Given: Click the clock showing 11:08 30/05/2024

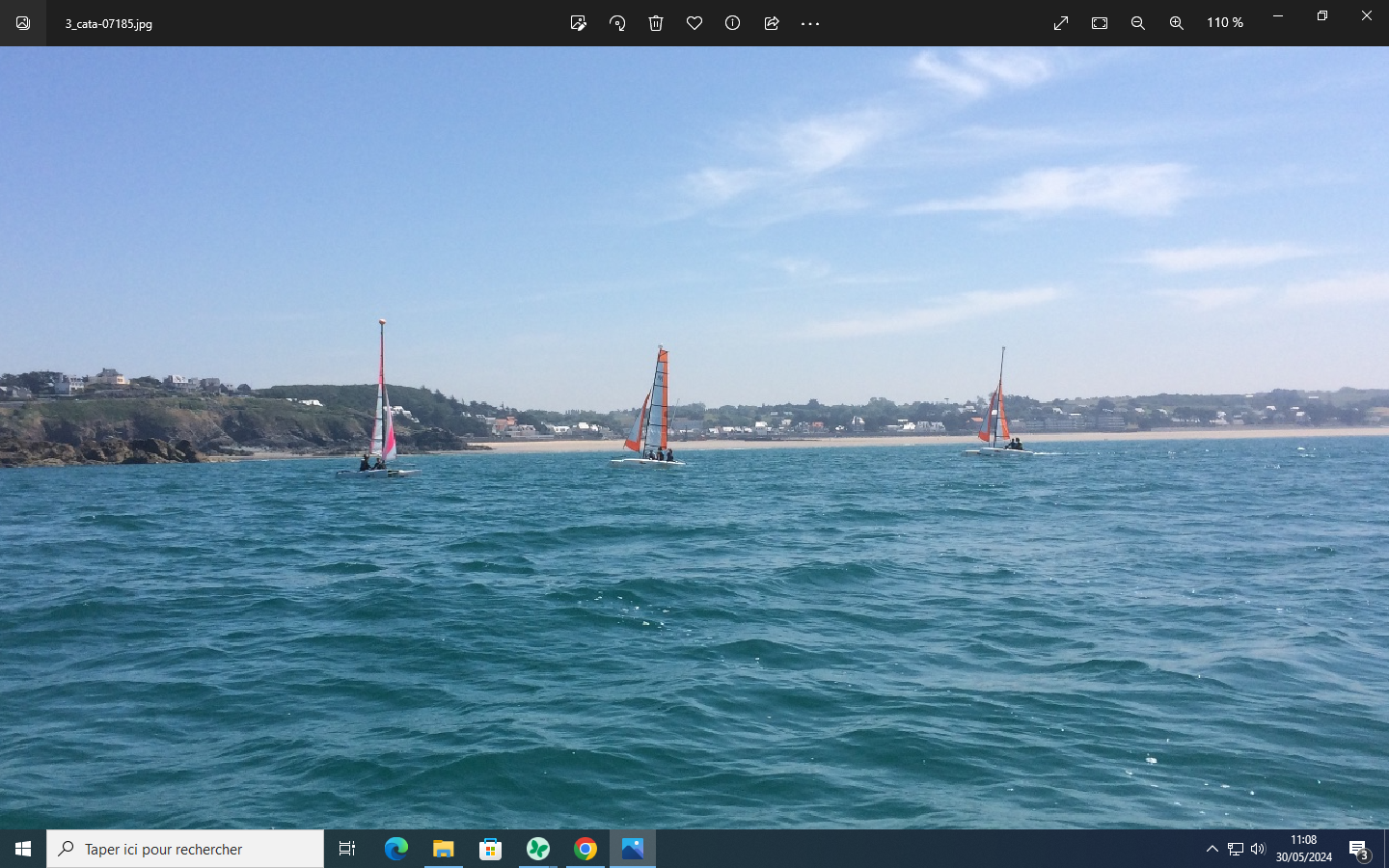Looking at the screenshot, I should (1303, 849).
